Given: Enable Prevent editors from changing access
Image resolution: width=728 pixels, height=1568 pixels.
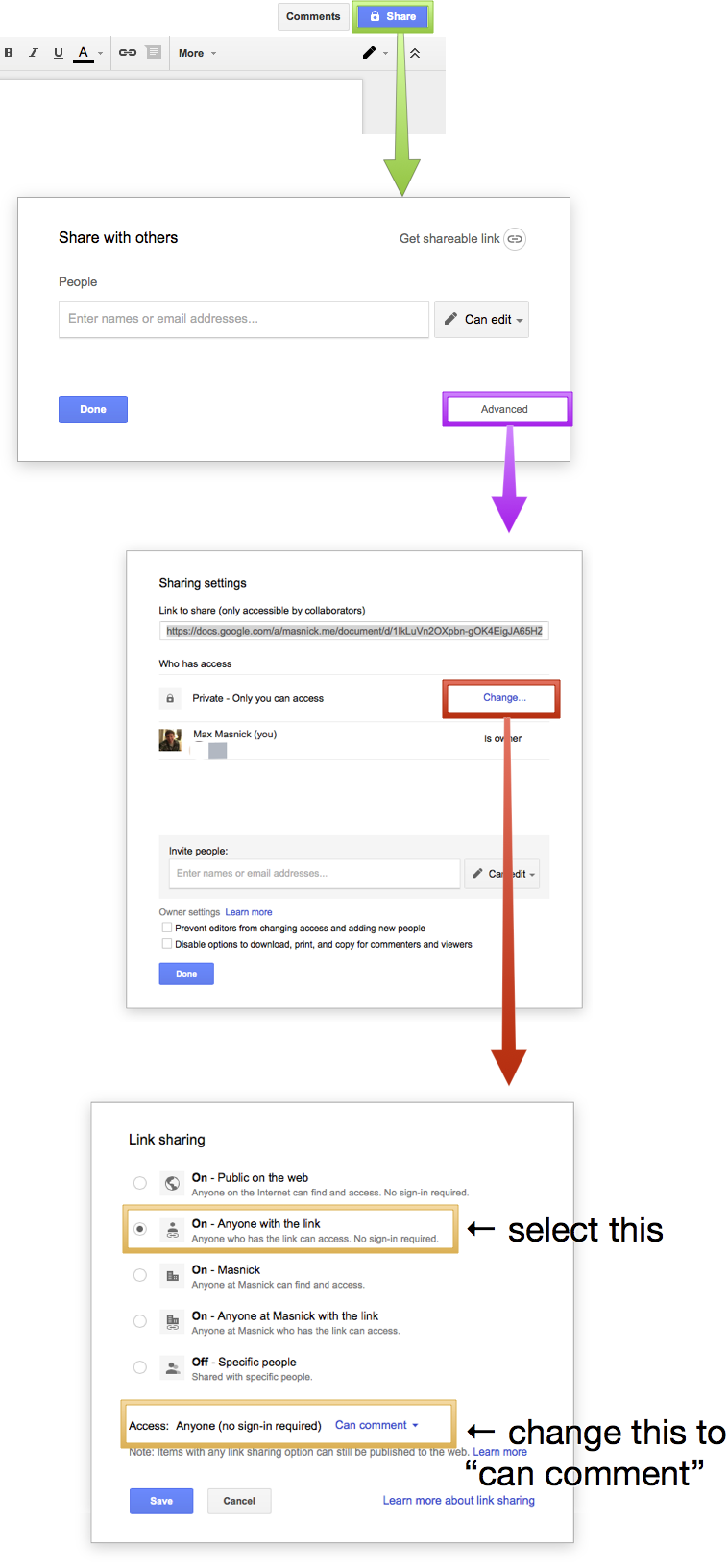Looking at the screenshot, I should (166, 928).
